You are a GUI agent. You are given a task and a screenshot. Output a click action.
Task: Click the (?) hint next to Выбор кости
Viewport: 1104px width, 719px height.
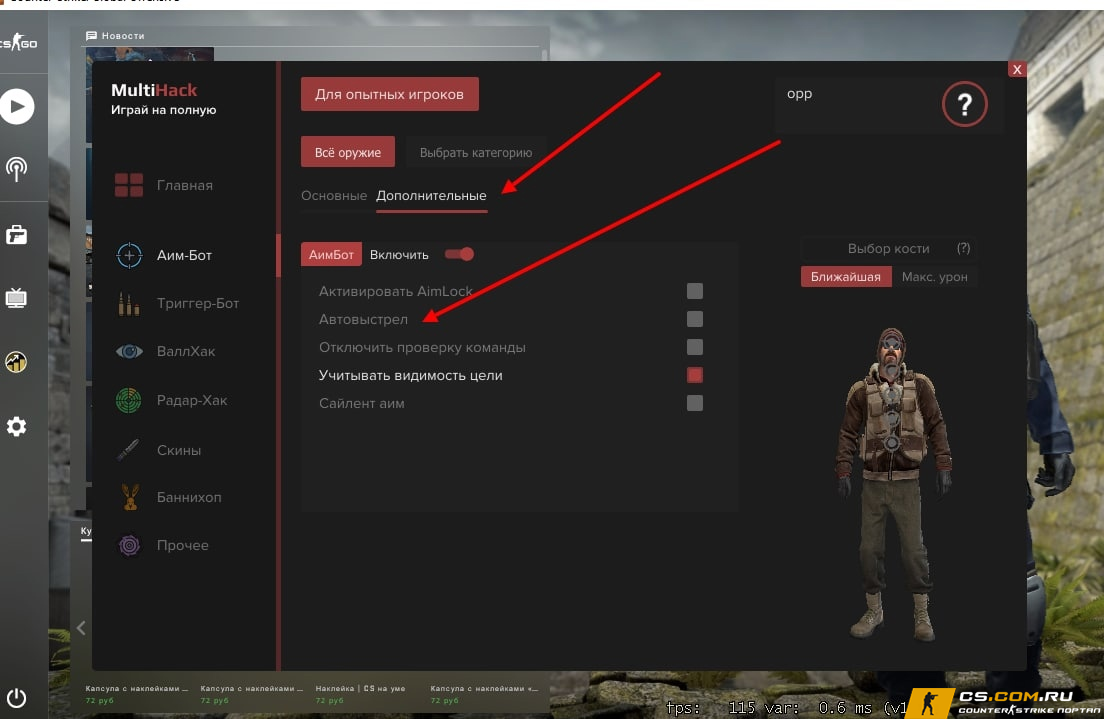[963, 248]
